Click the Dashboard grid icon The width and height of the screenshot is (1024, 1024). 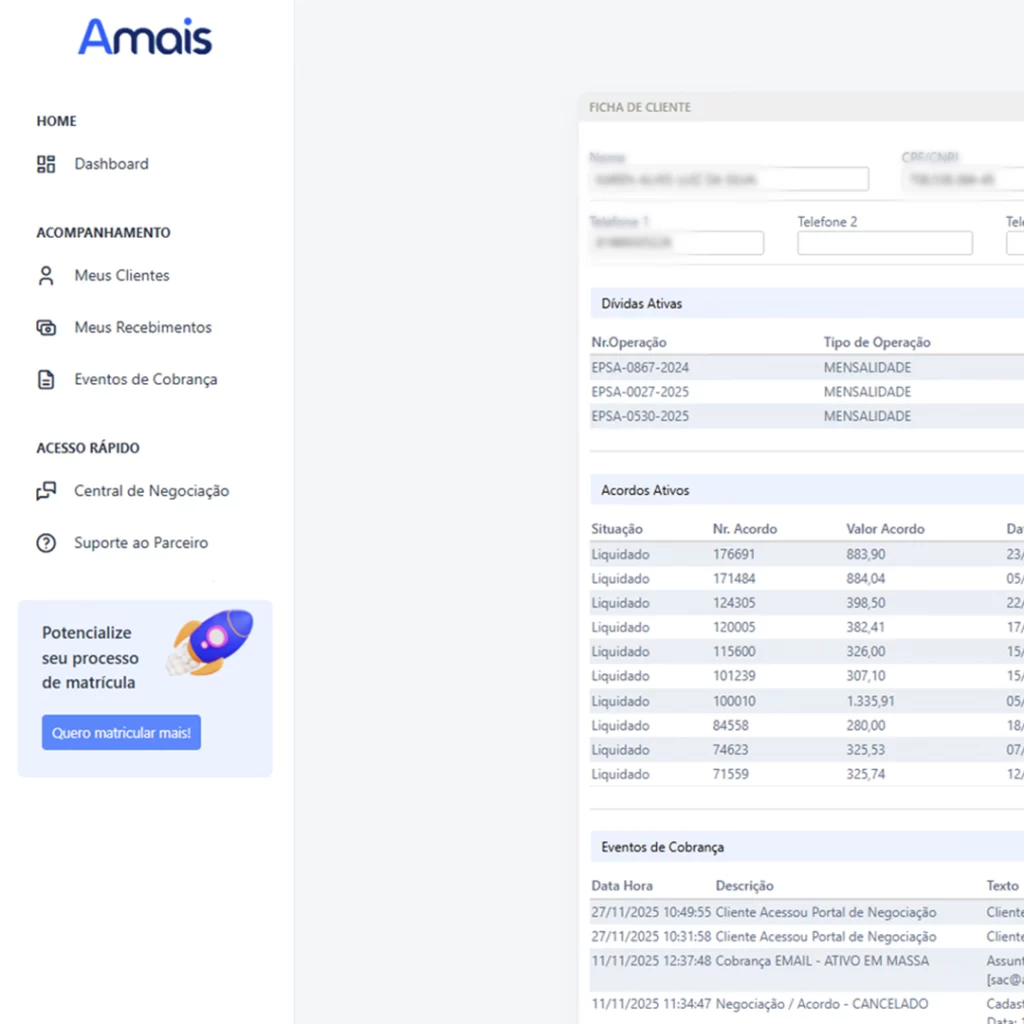click(46, 164)
